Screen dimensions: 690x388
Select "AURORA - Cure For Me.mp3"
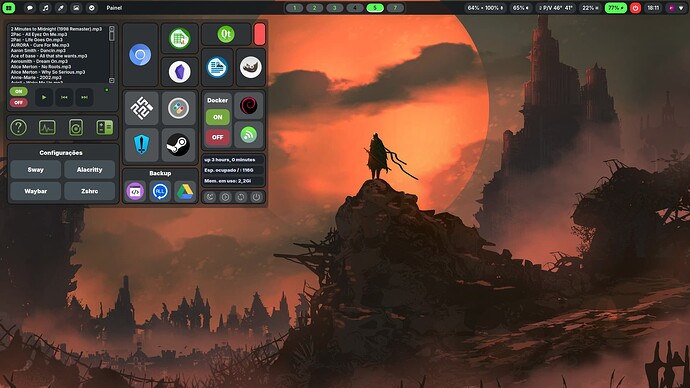pos(40,45)
